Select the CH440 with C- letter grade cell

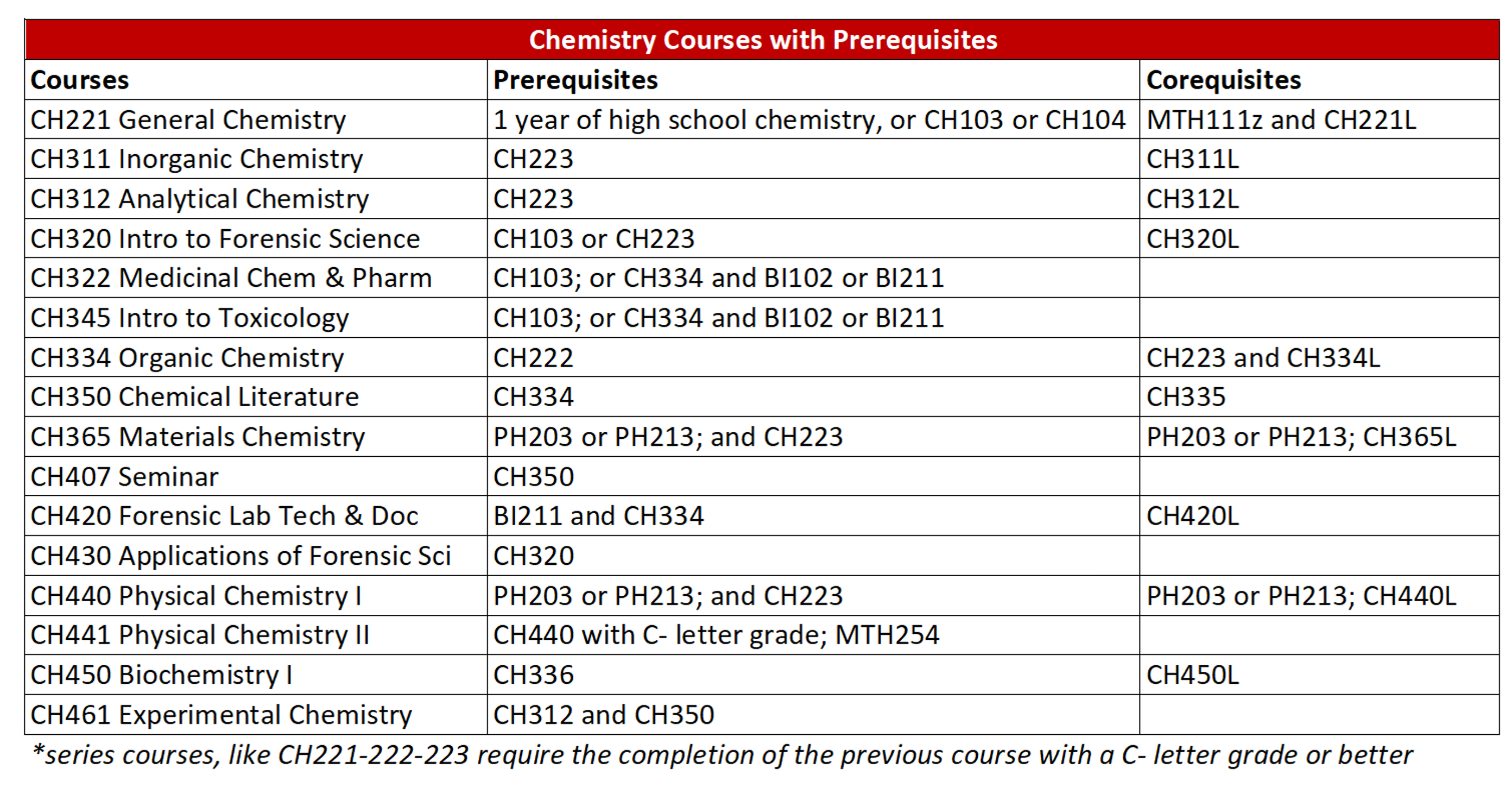pos(716,635)
